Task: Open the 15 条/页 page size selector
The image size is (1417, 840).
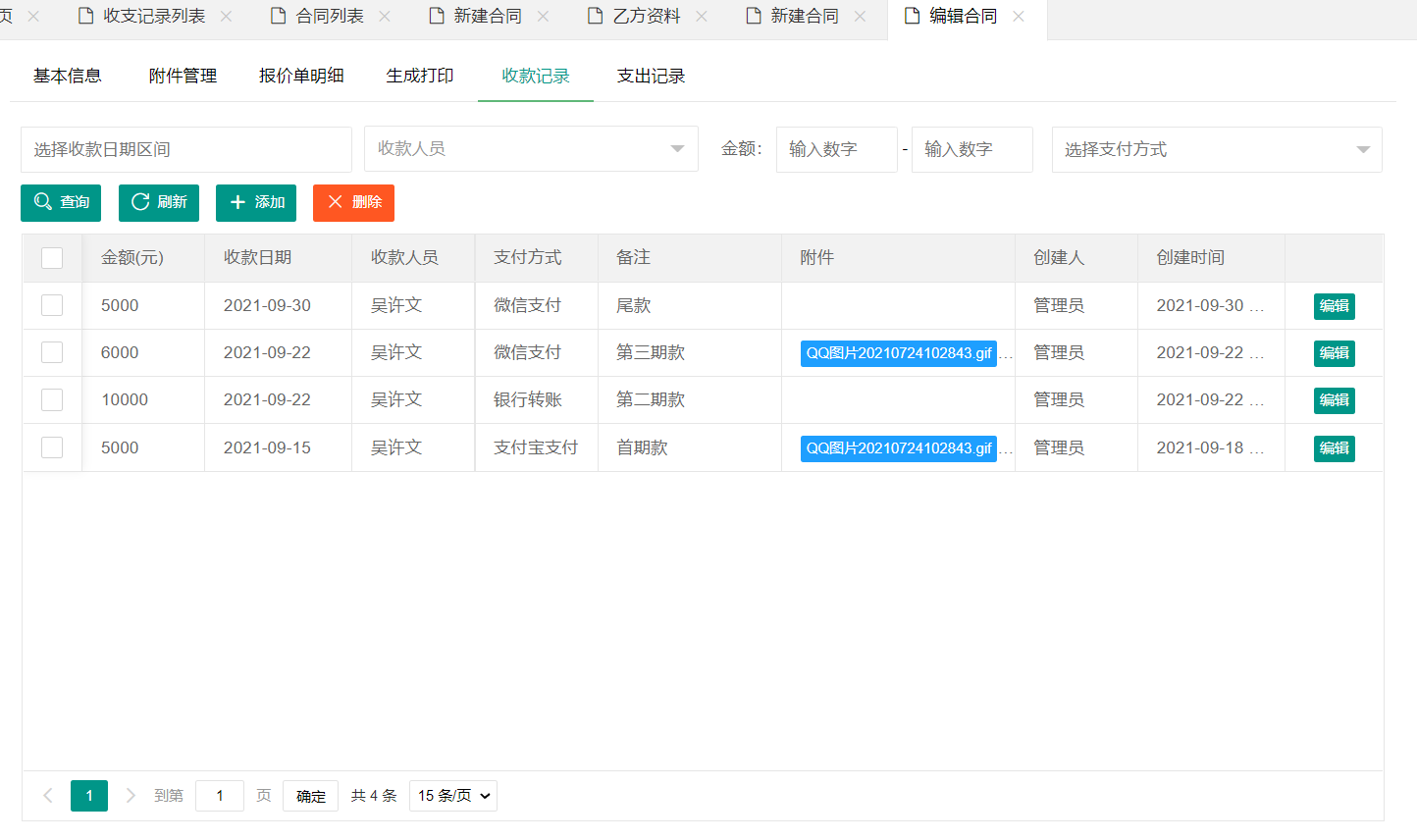Action: pyautogui.click(x=453, y=796)
